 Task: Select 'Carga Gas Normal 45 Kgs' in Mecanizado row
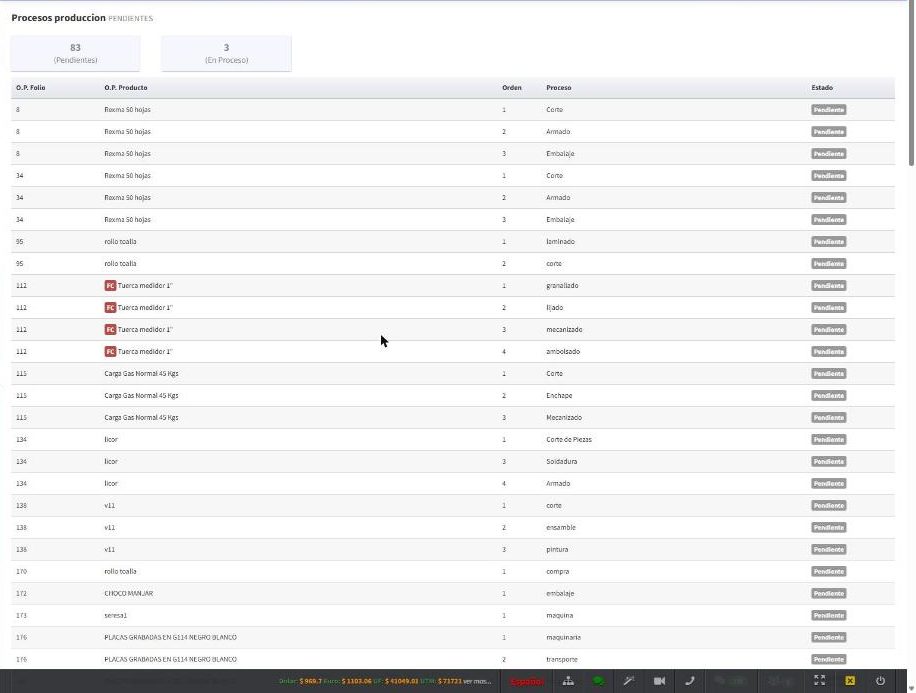[141, 418]
